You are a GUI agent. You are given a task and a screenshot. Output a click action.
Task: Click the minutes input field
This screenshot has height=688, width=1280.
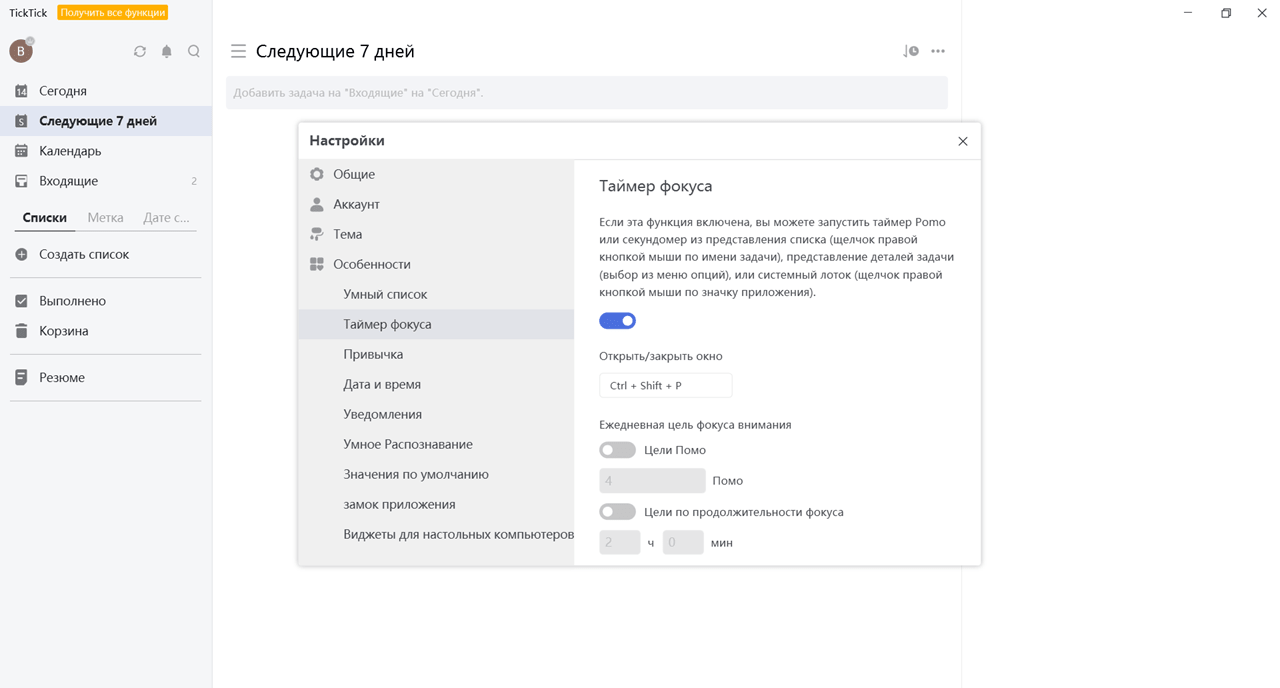(683, 542)
